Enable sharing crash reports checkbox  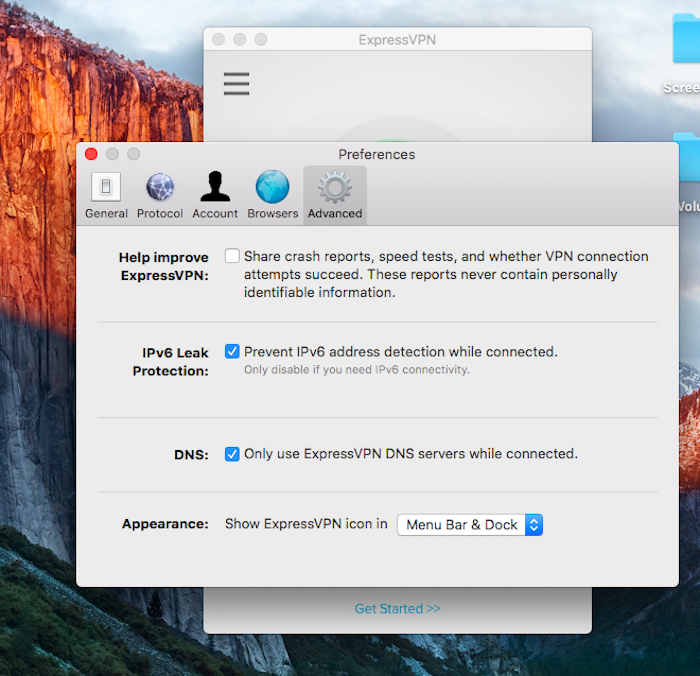click(232, 256)
